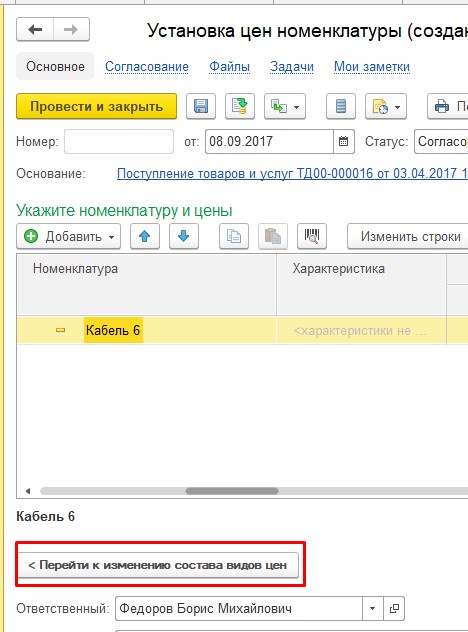The height and width of the screenshot is (632, 468).
Task: Open the Мои заметки tab
Action: tap(372, 67)
